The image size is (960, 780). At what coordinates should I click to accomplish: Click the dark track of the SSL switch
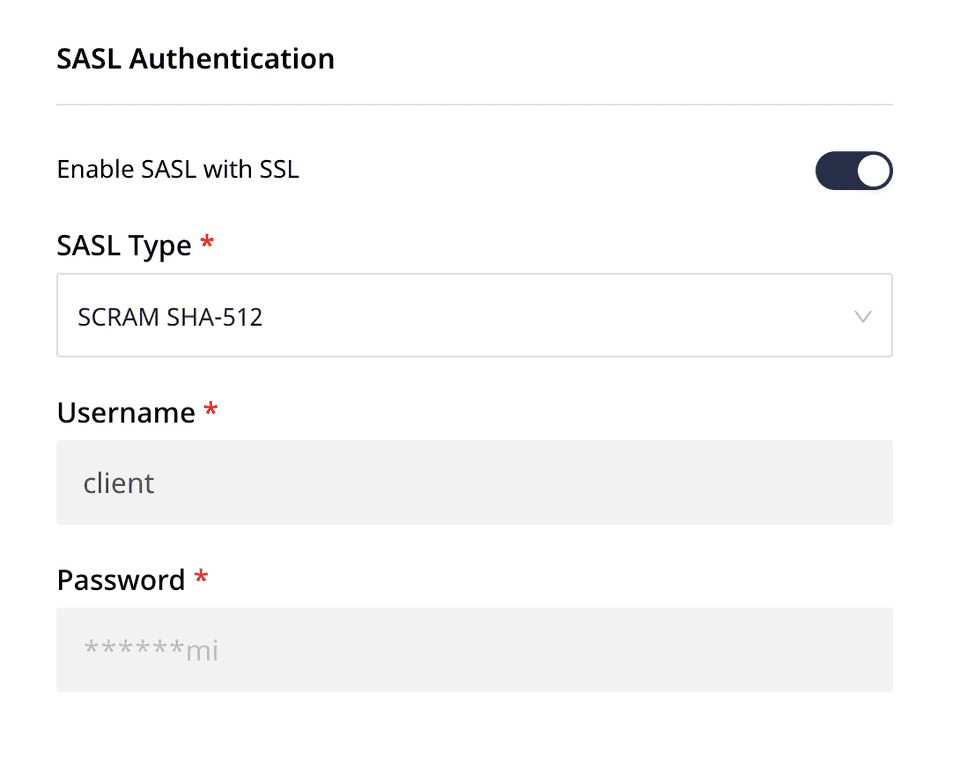point(835,171)
